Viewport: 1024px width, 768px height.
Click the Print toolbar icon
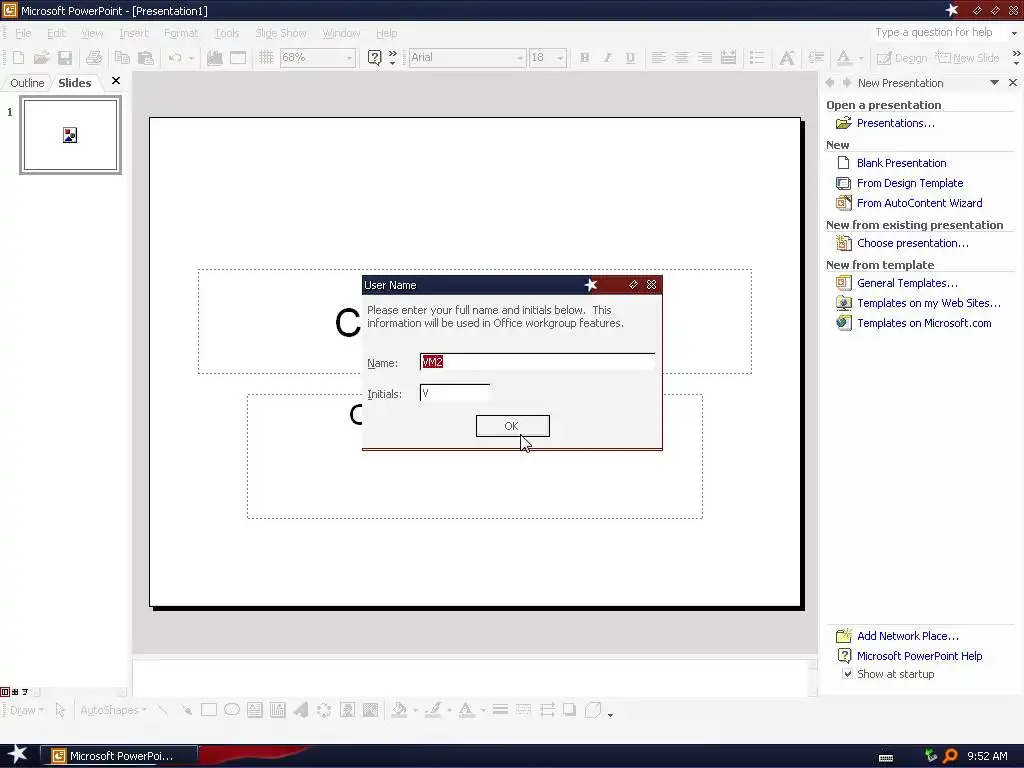click(x=94, y=57)
